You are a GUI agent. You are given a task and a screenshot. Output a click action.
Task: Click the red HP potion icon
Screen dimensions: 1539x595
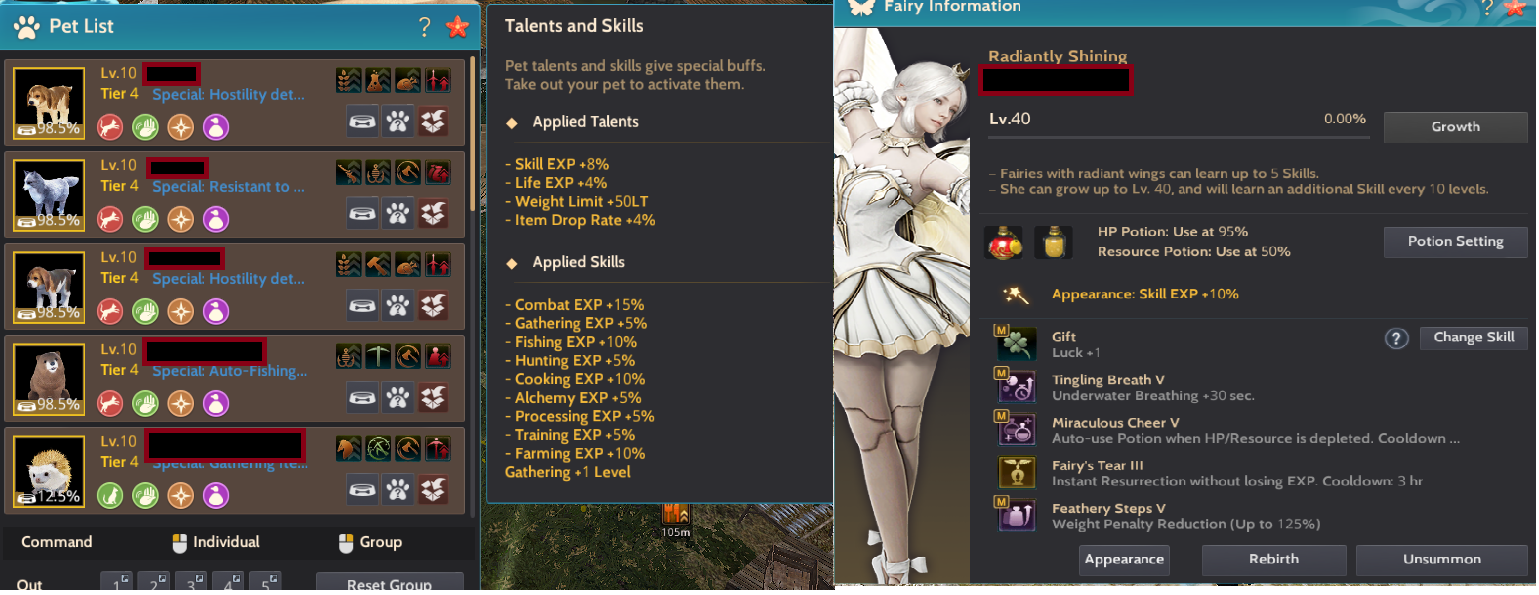[1001, 243]
